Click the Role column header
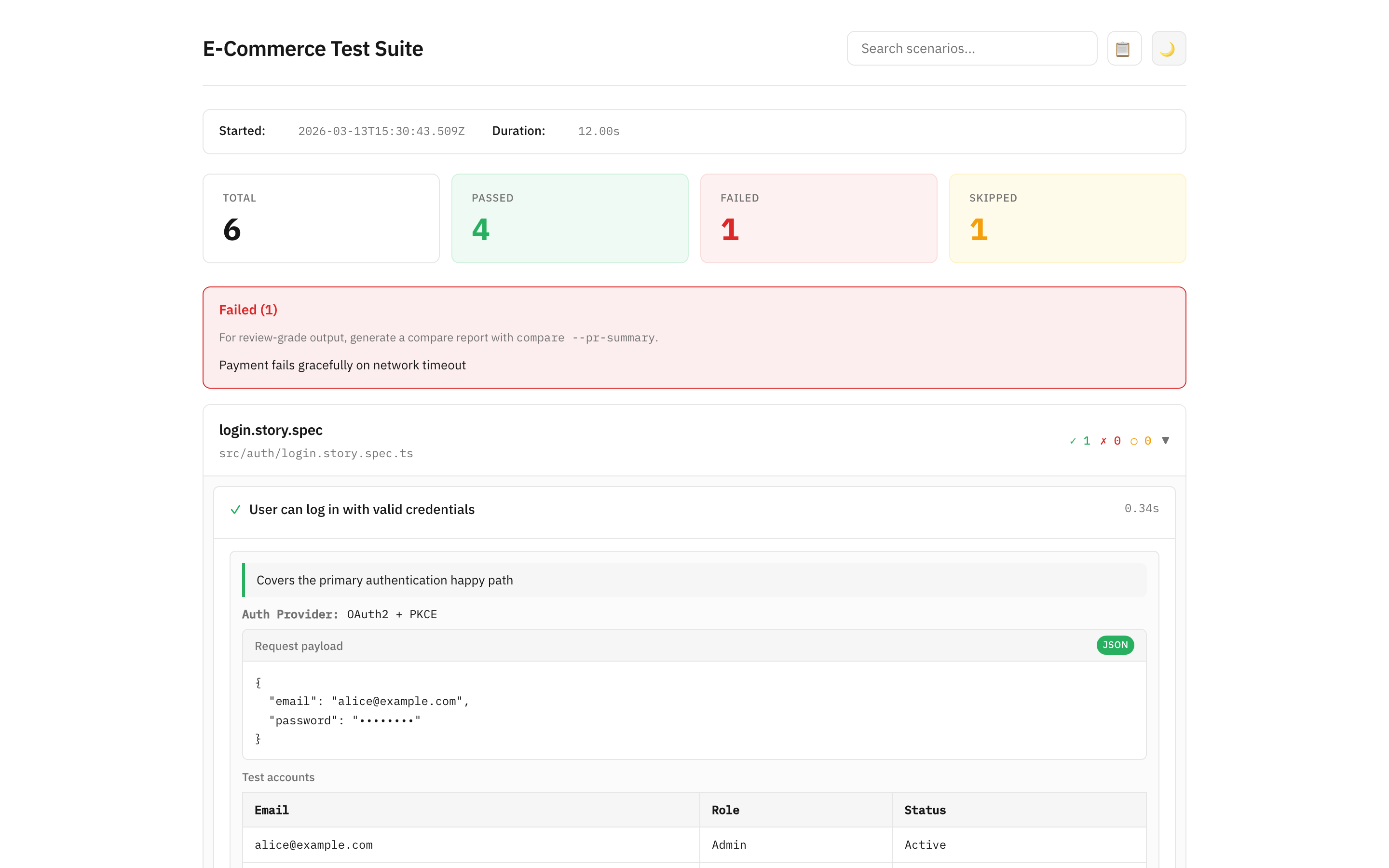 point(725,810)
